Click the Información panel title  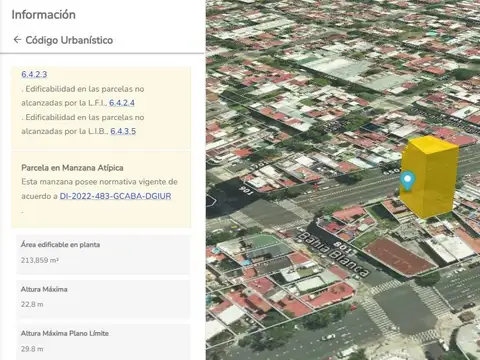[43, 15]
